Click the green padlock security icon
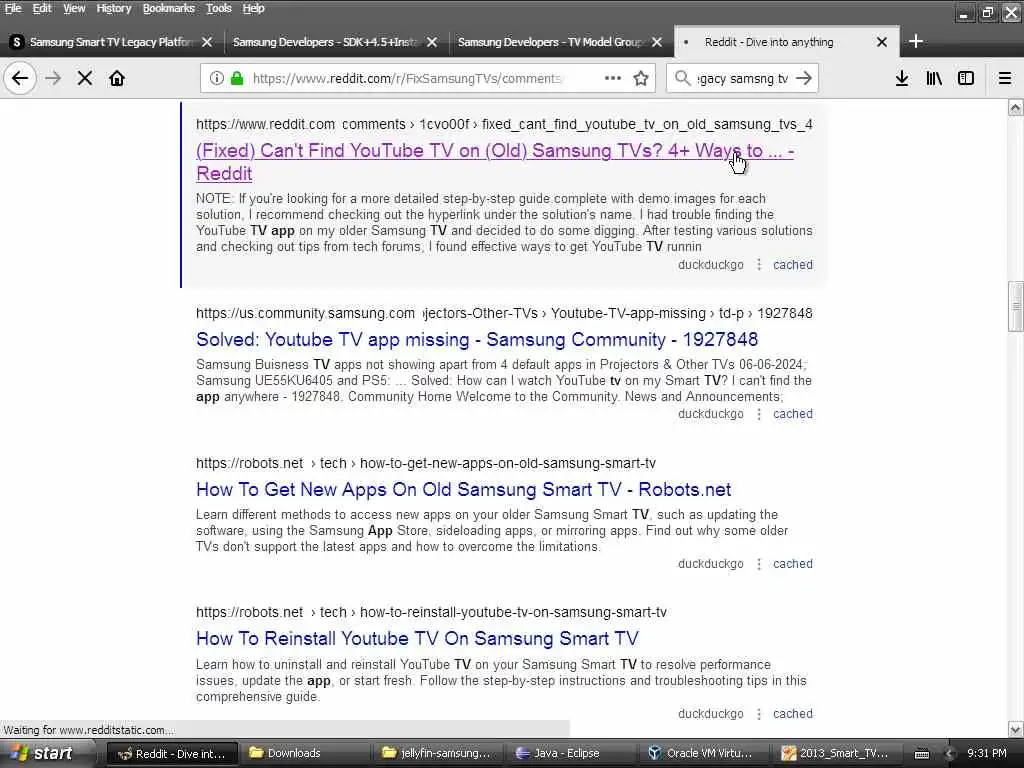Viewport: 1024px width, 768px height. (x=237, y=78)
